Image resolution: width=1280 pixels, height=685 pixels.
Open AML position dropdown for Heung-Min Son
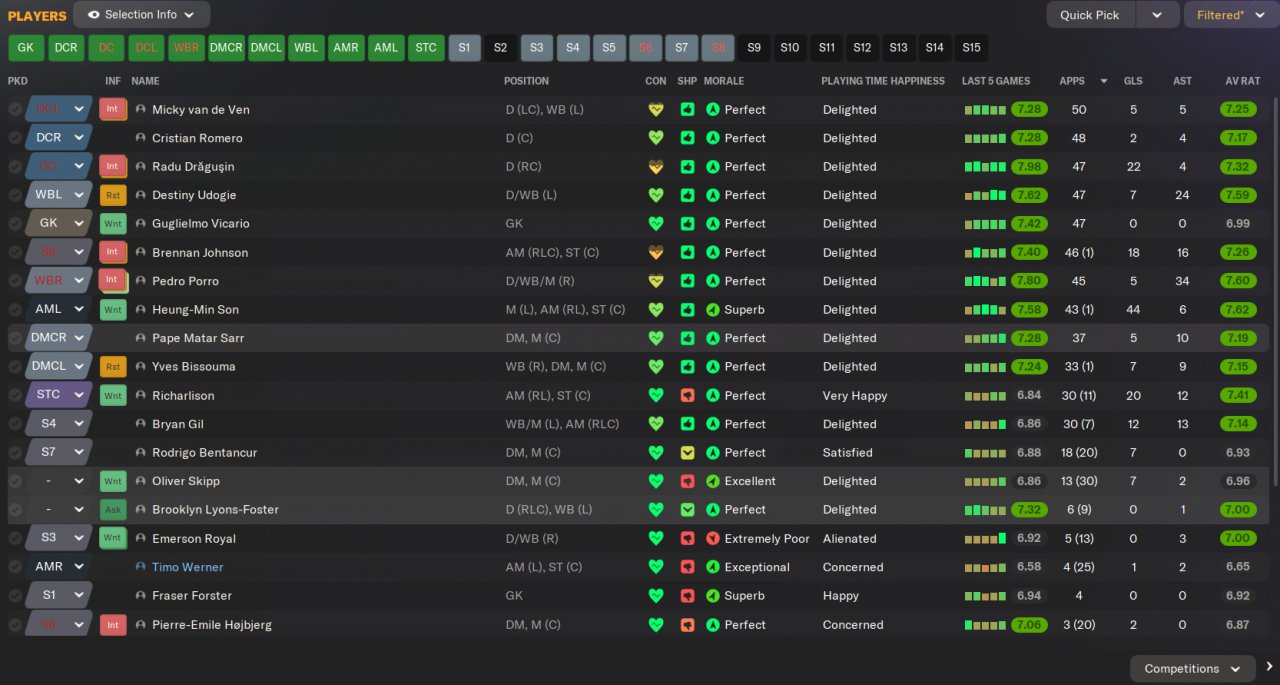[60, 310]
